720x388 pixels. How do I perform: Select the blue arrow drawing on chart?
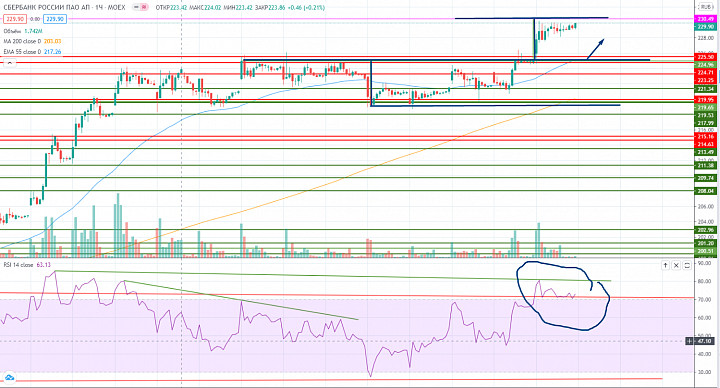click(596, 49)
